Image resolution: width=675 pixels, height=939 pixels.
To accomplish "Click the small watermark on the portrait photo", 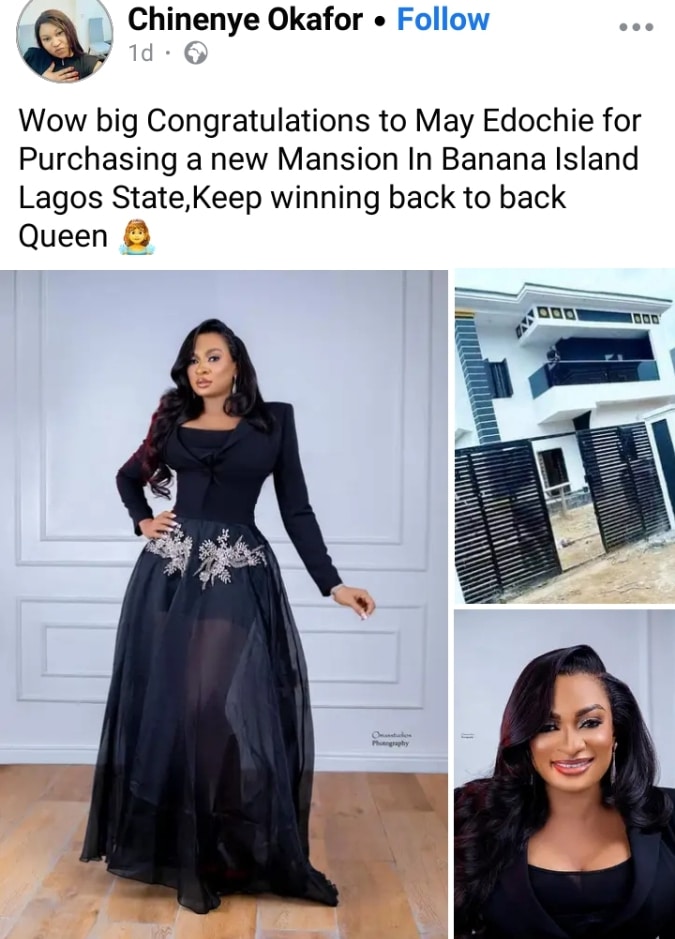I will point(465,736).
